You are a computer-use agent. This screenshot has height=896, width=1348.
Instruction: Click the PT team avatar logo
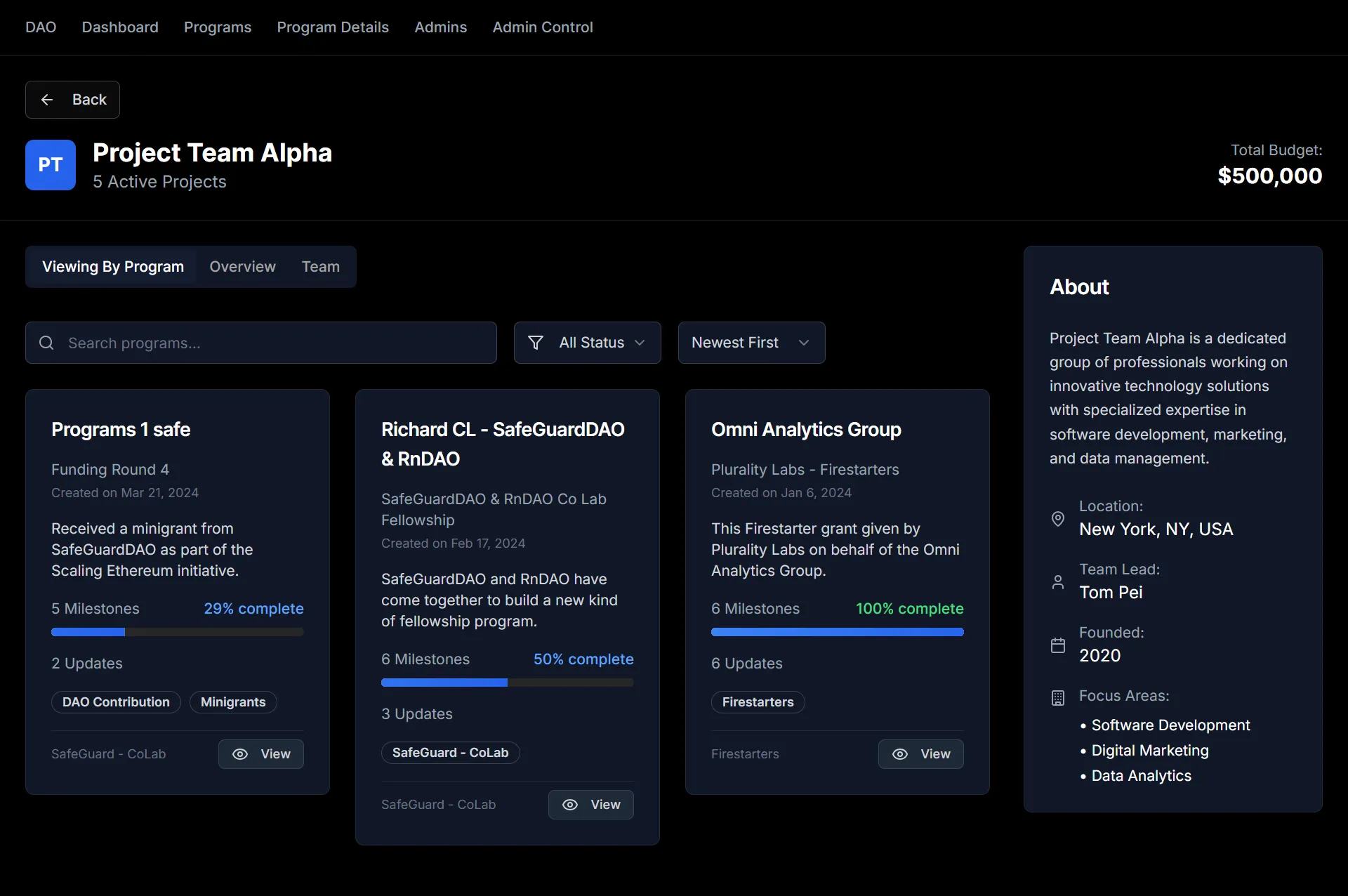pos(51,165)
